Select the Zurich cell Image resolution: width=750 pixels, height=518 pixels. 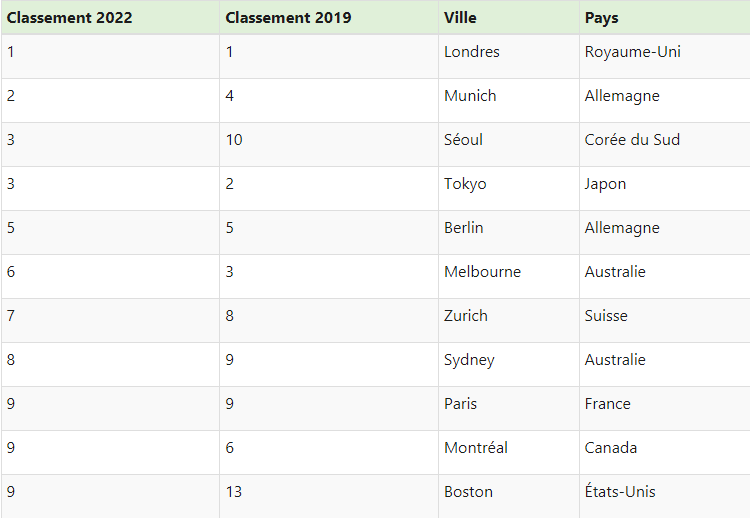508,320
